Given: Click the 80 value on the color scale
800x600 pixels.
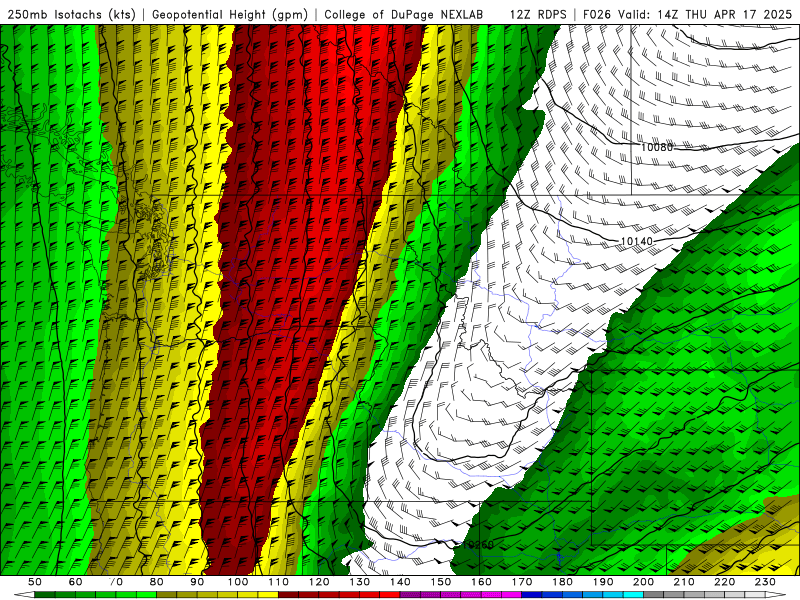Looking at the screenshot, I should pos(157,582).
